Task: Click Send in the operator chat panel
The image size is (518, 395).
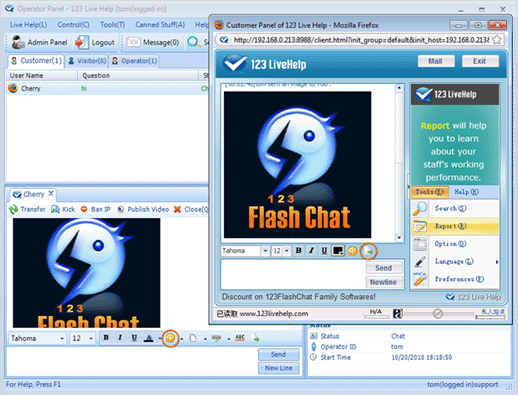Action: coord(279,354)
